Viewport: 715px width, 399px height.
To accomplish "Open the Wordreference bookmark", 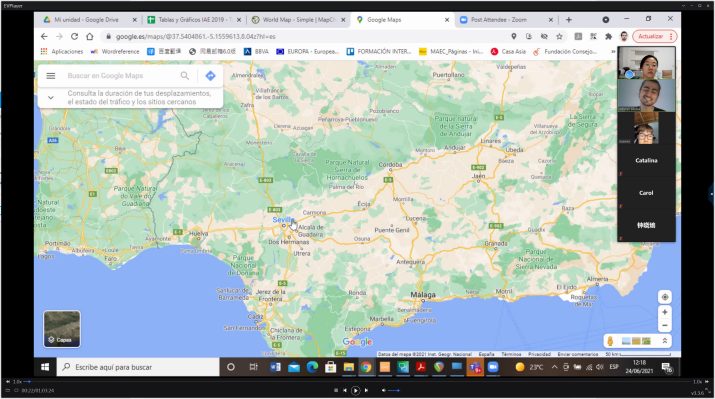I will [x=115, y=52].
